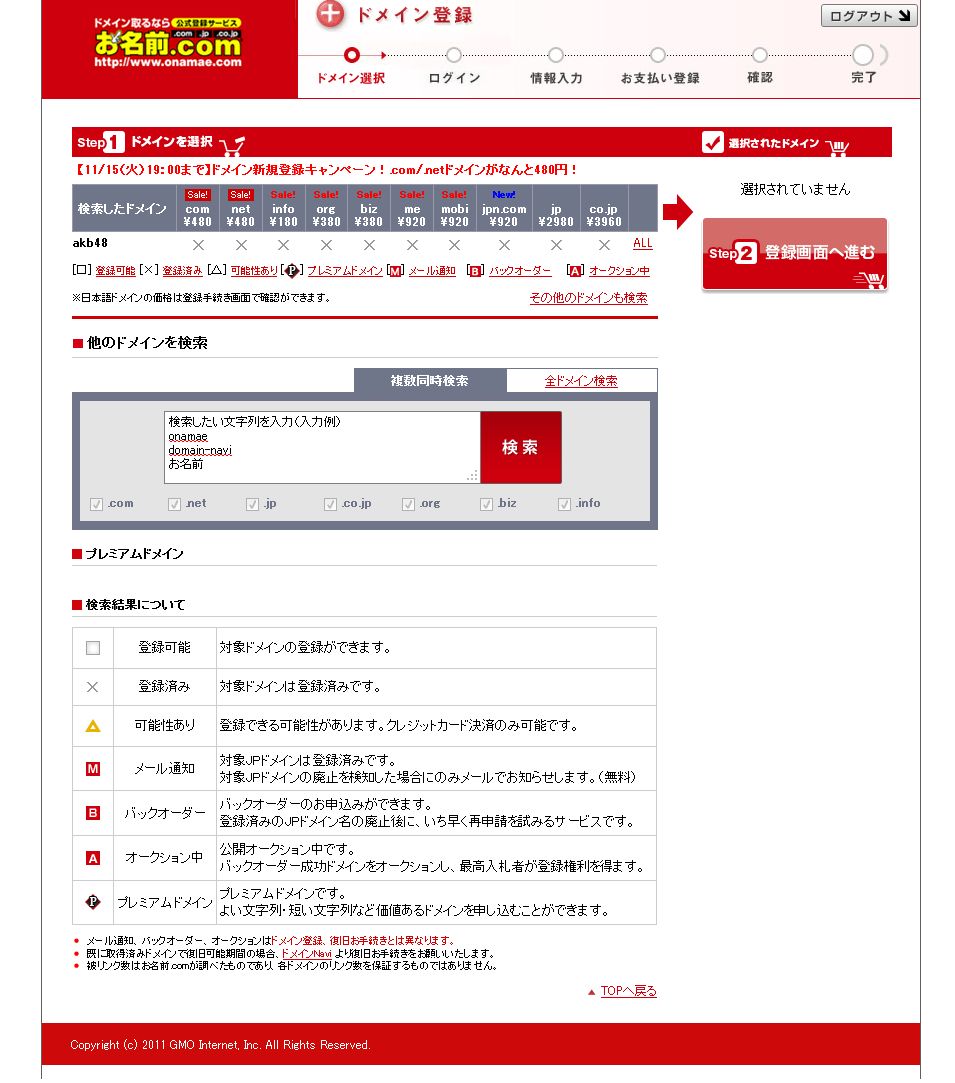Proceed with Step 2 登録画面へ進む button
Viewport: 955px width, 1083px height.
pos(795,253)
